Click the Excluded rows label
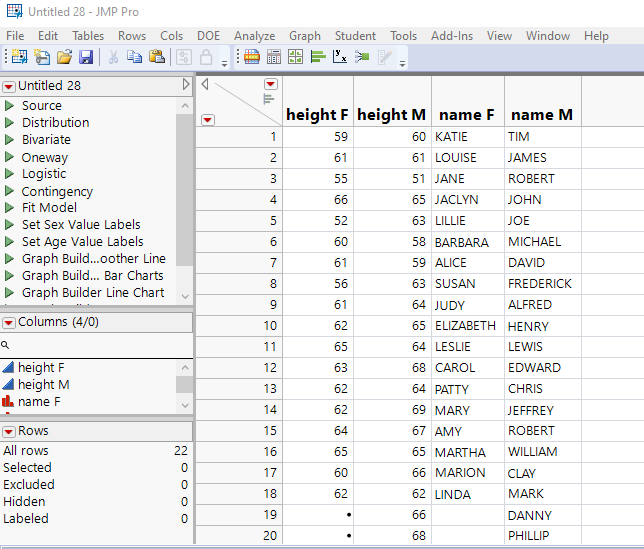 (x=29, y=485)
